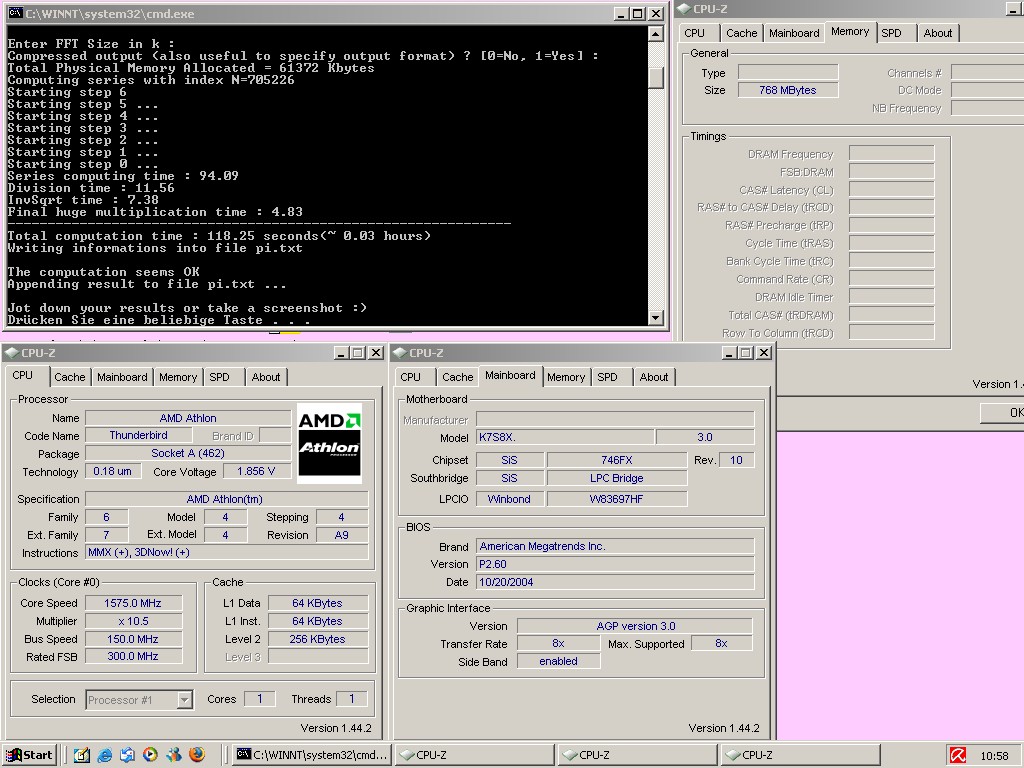This screenshot has height=768, width=1024.
Task: Click BIOS version P2.60 value
Action: (615, 564)
